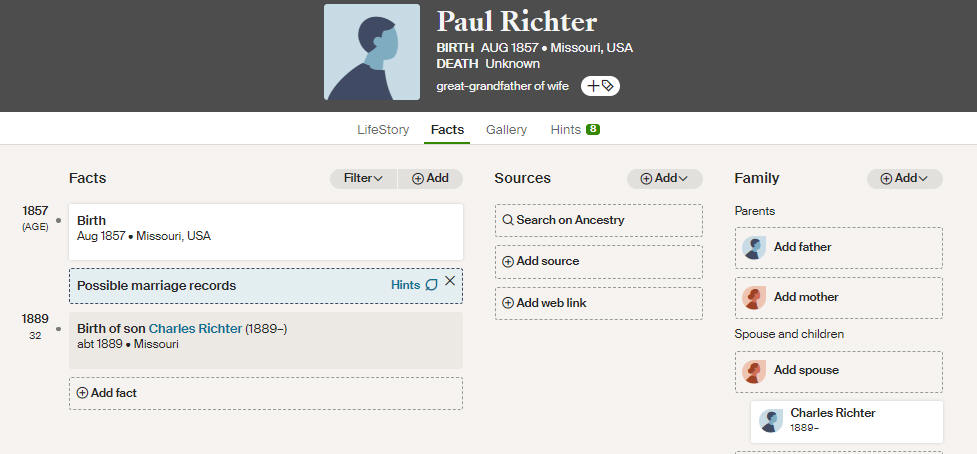Open the Facts Filter dropdown

click(x=363, y=179)
